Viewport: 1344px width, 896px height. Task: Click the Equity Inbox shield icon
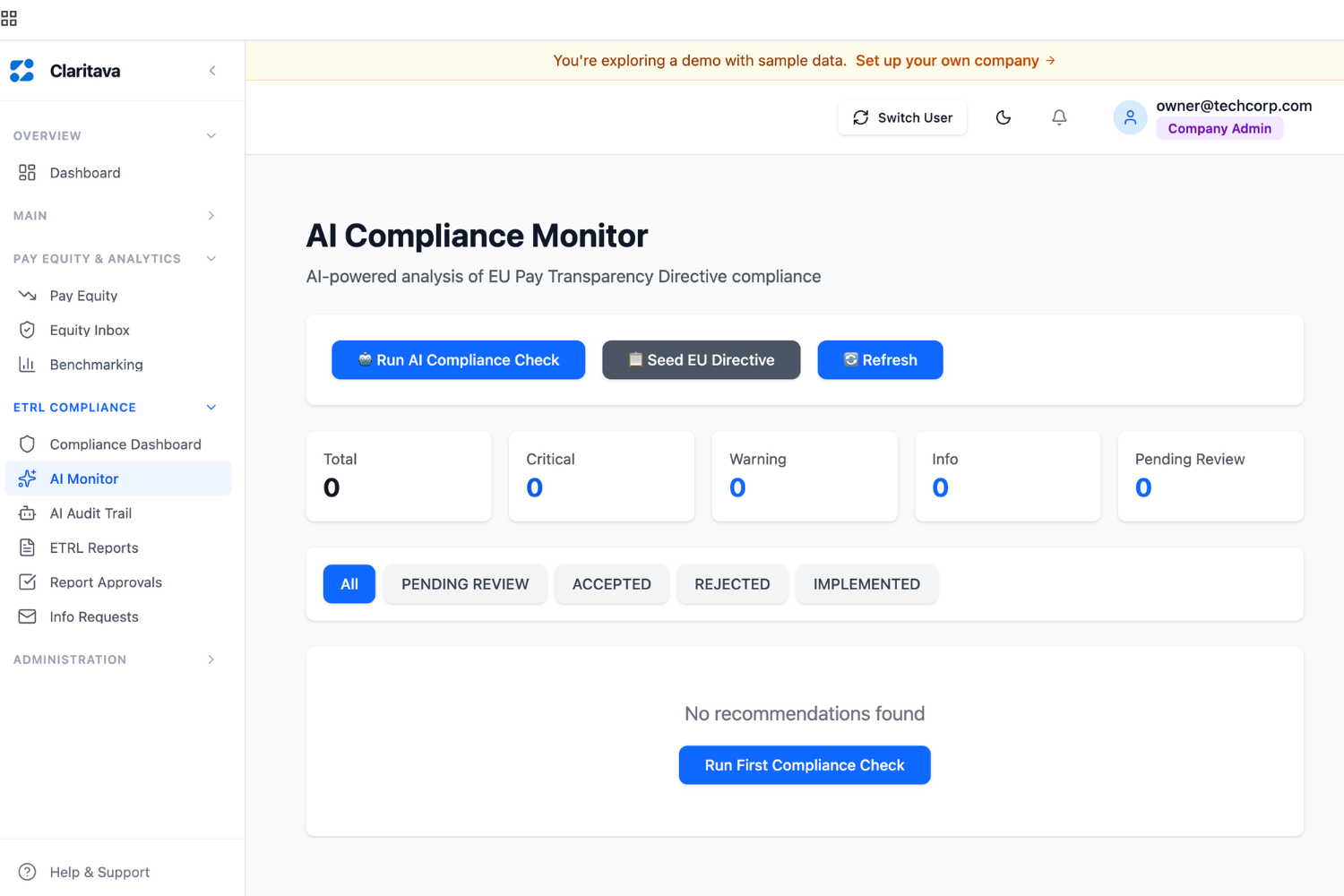pos(27,330)
